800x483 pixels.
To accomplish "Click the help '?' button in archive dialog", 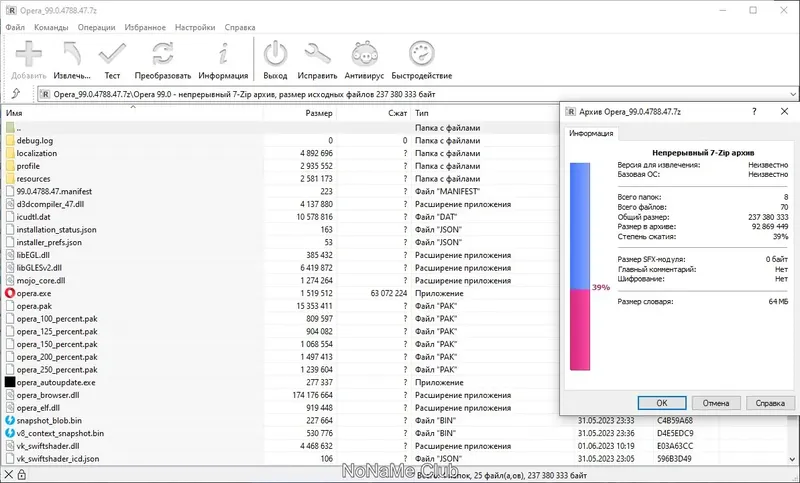I will pos(754,111).
